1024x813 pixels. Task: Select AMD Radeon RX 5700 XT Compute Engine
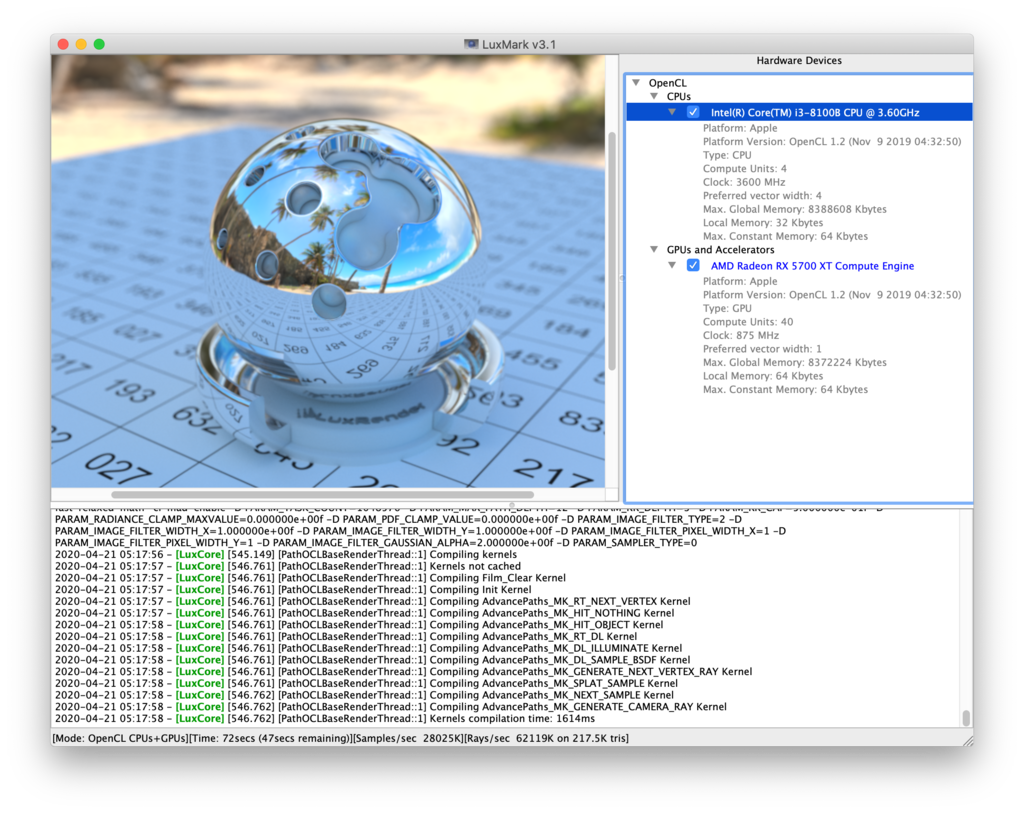pos(812,266)
